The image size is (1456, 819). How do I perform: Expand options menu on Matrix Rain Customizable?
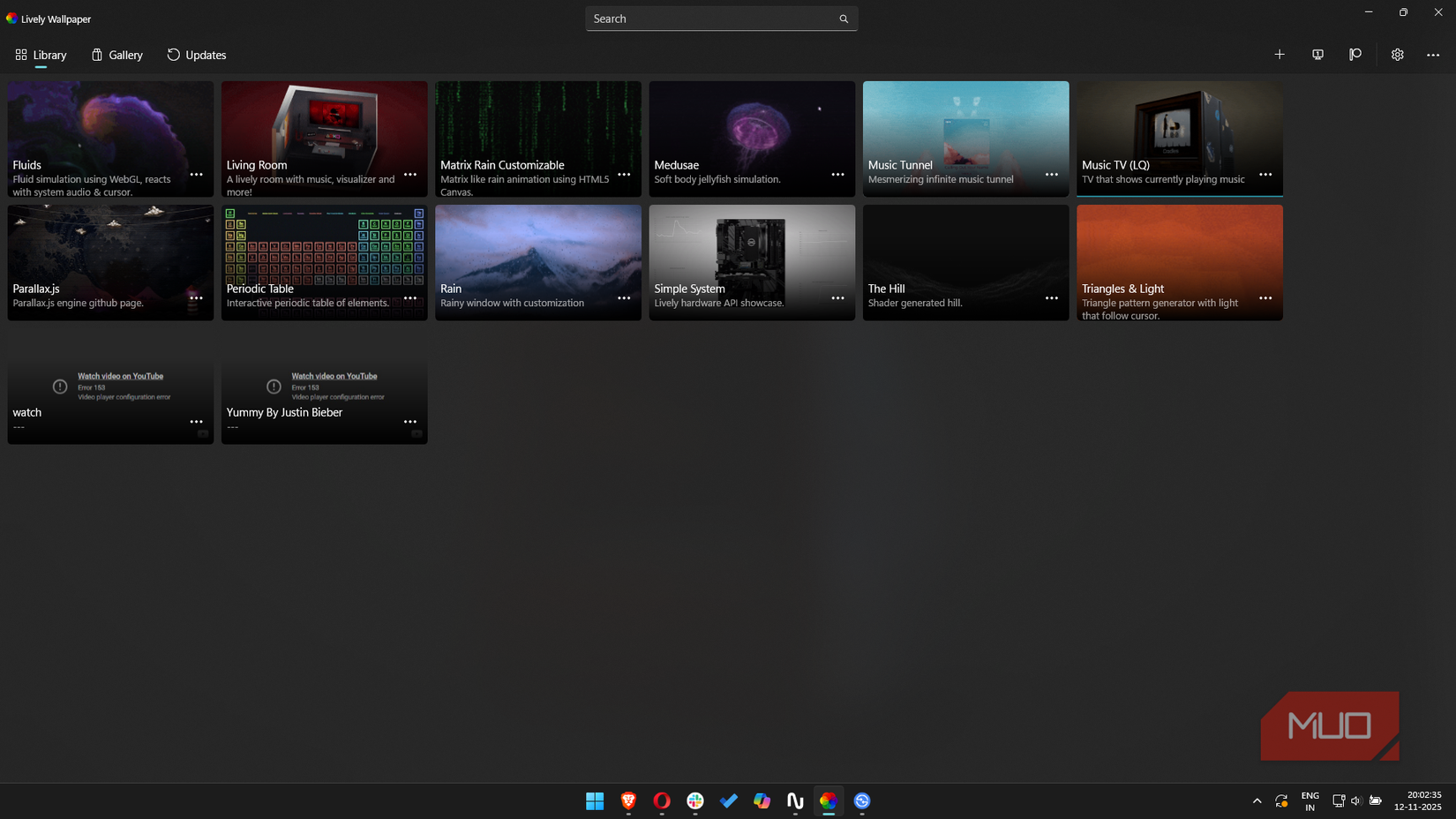[624, 175]
